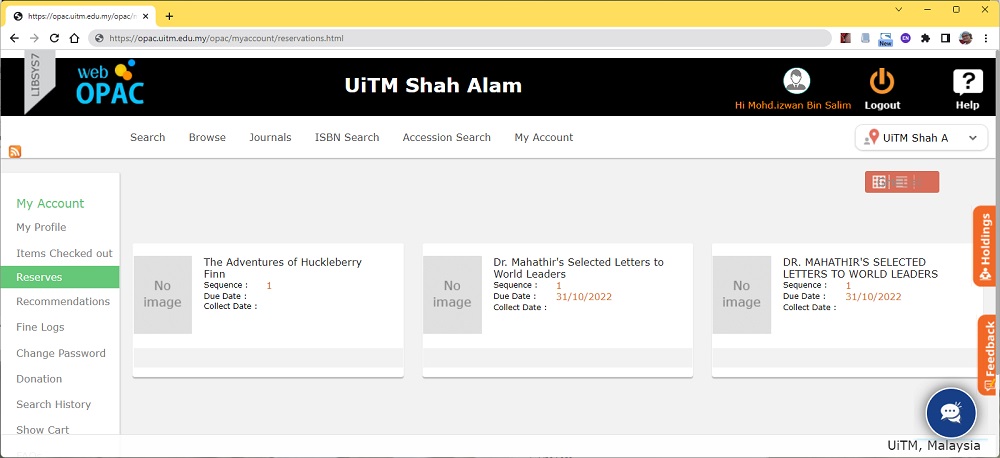
Task: Open Donation in sidebar
Action: click(39, 379)
